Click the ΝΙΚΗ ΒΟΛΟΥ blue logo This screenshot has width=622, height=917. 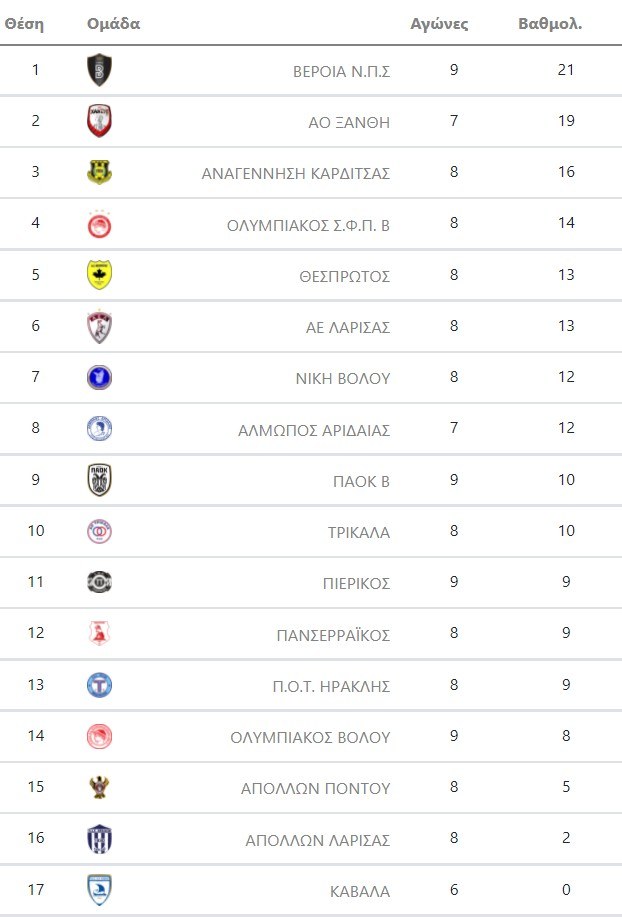[x=99, y=377]
